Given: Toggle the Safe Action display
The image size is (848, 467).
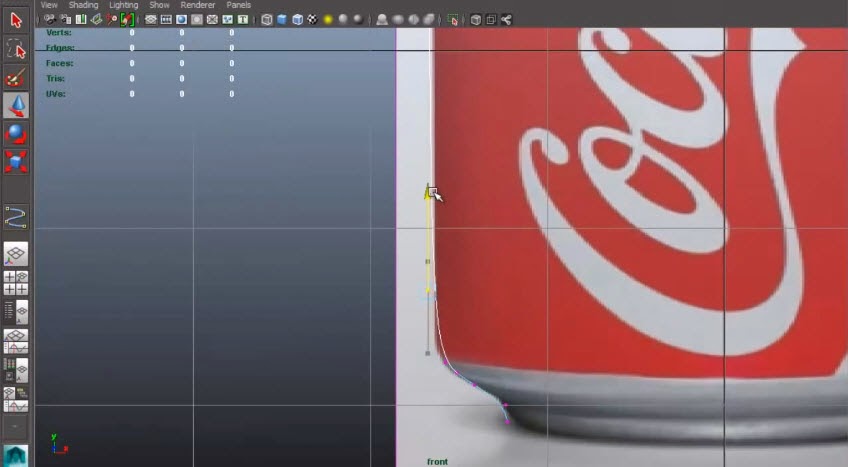Looking at the screenshot, I should tap(228, 20).
